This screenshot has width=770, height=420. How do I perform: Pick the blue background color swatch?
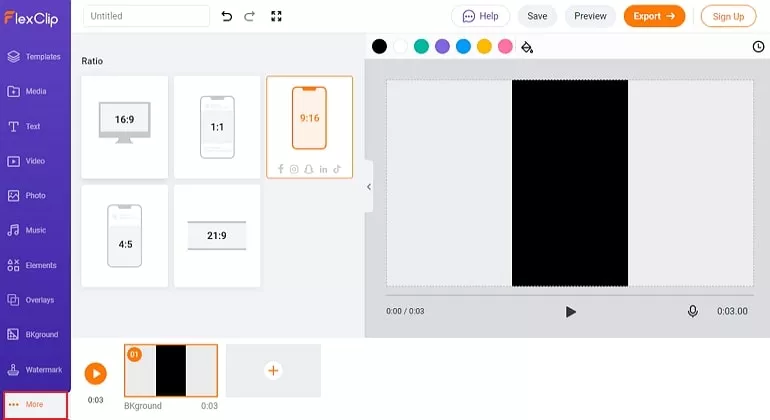[464, 47]
